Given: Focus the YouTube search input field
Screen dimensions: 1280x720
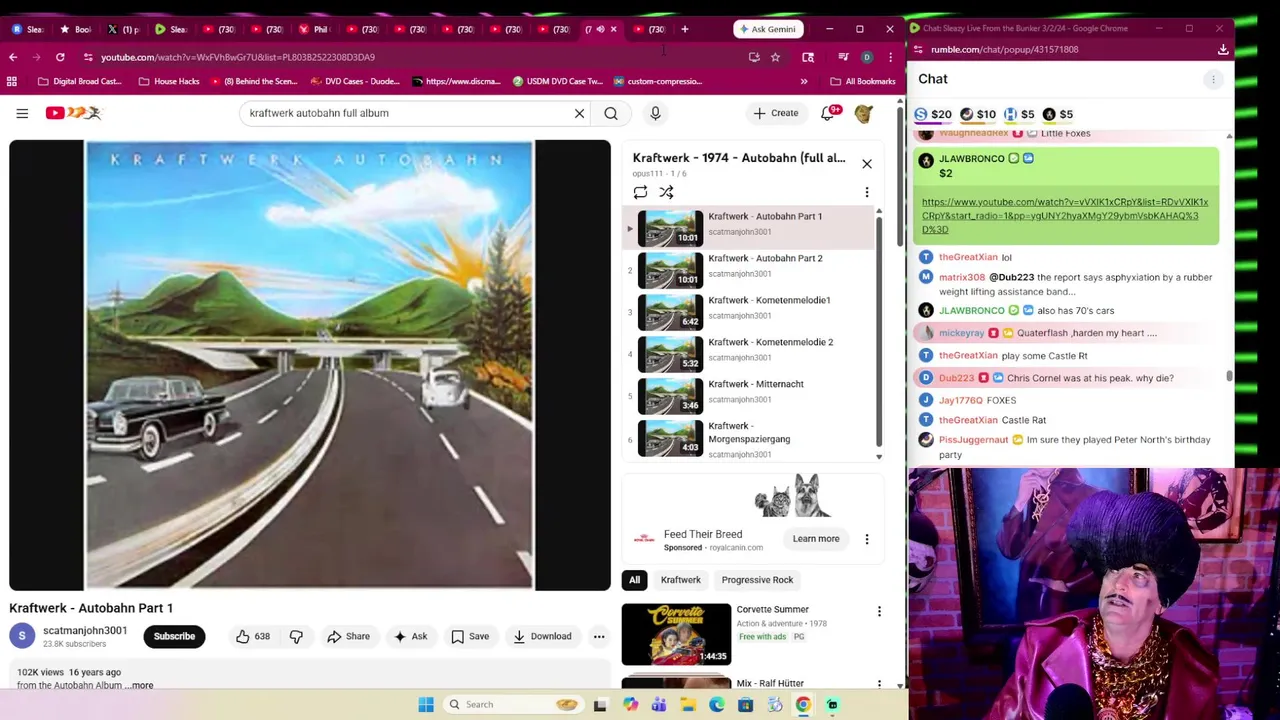Looking at the screenshot, I should coord(410,113).
